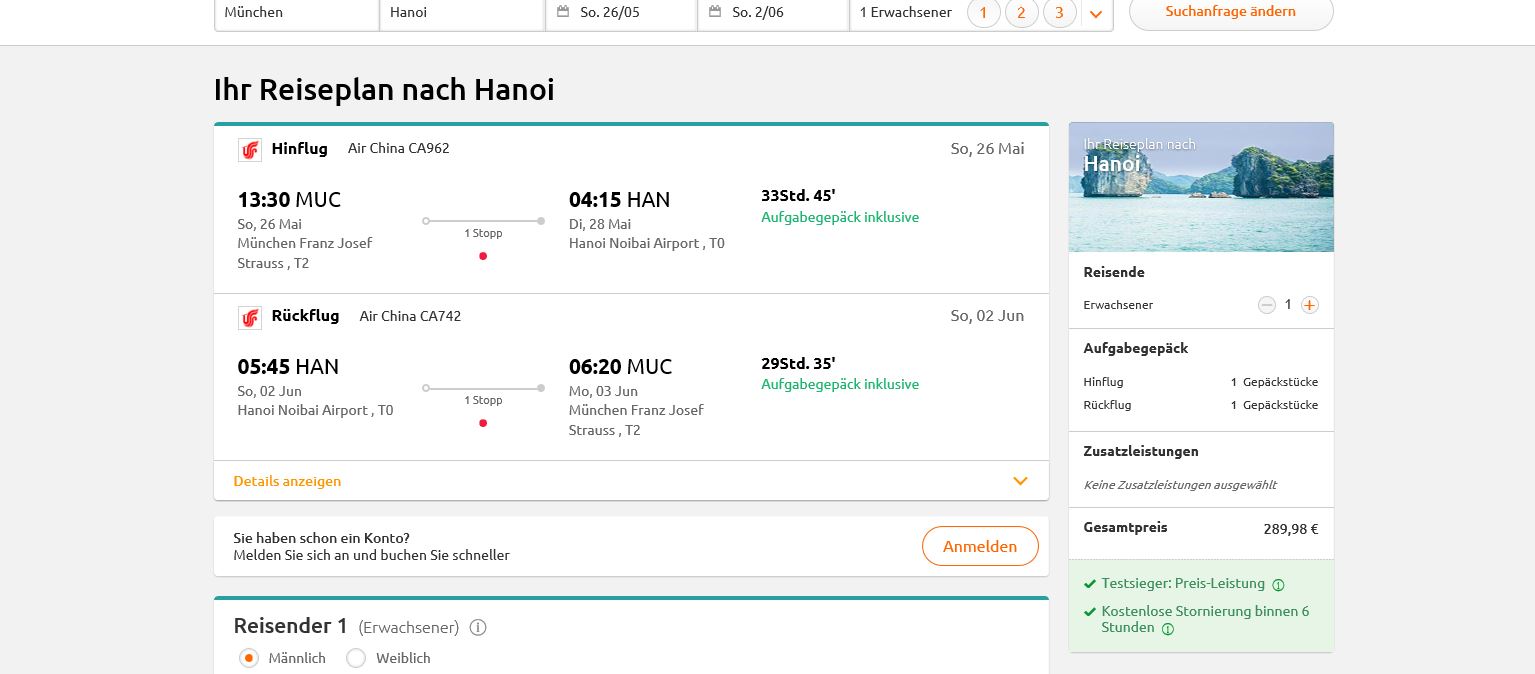Click the Hanoi destination image

tap(1201, 187)
